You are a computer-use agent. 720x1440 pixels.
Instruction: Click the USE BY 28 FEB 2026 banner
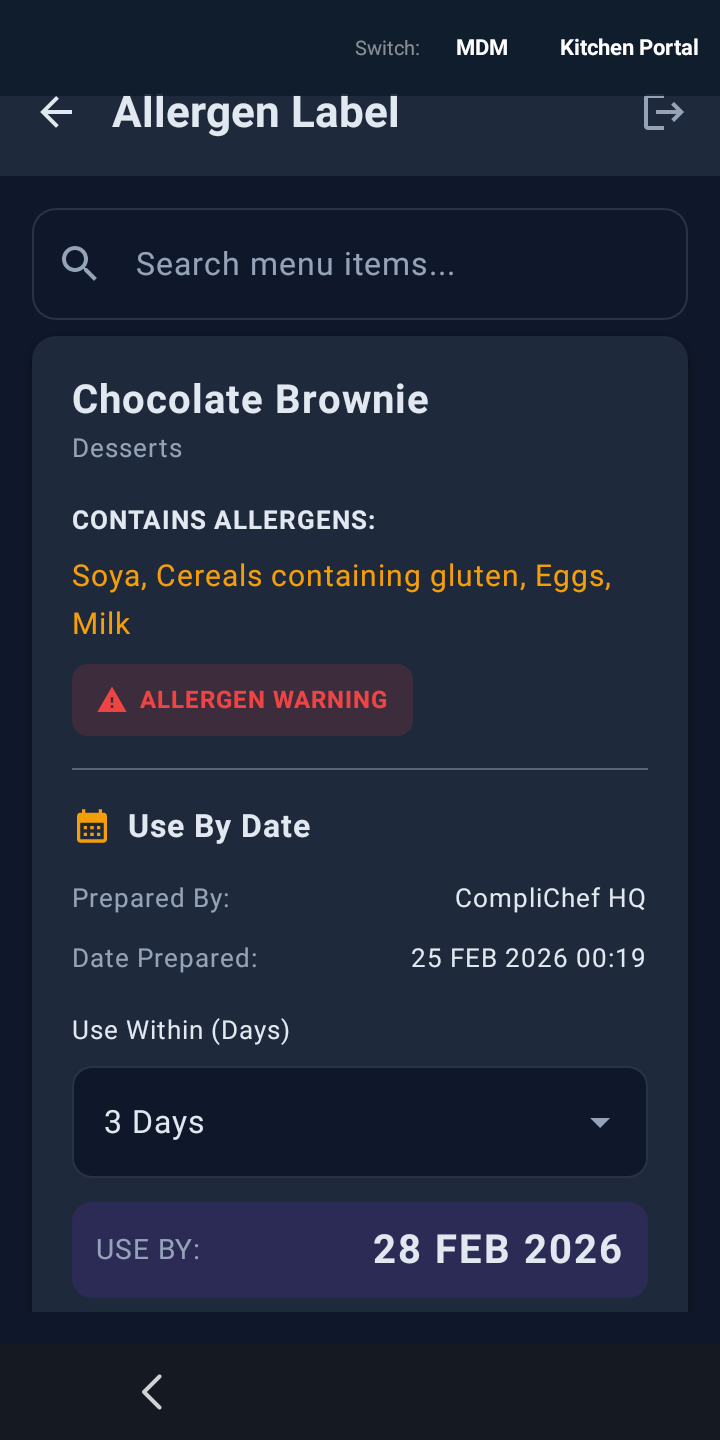coord(360,1249)
